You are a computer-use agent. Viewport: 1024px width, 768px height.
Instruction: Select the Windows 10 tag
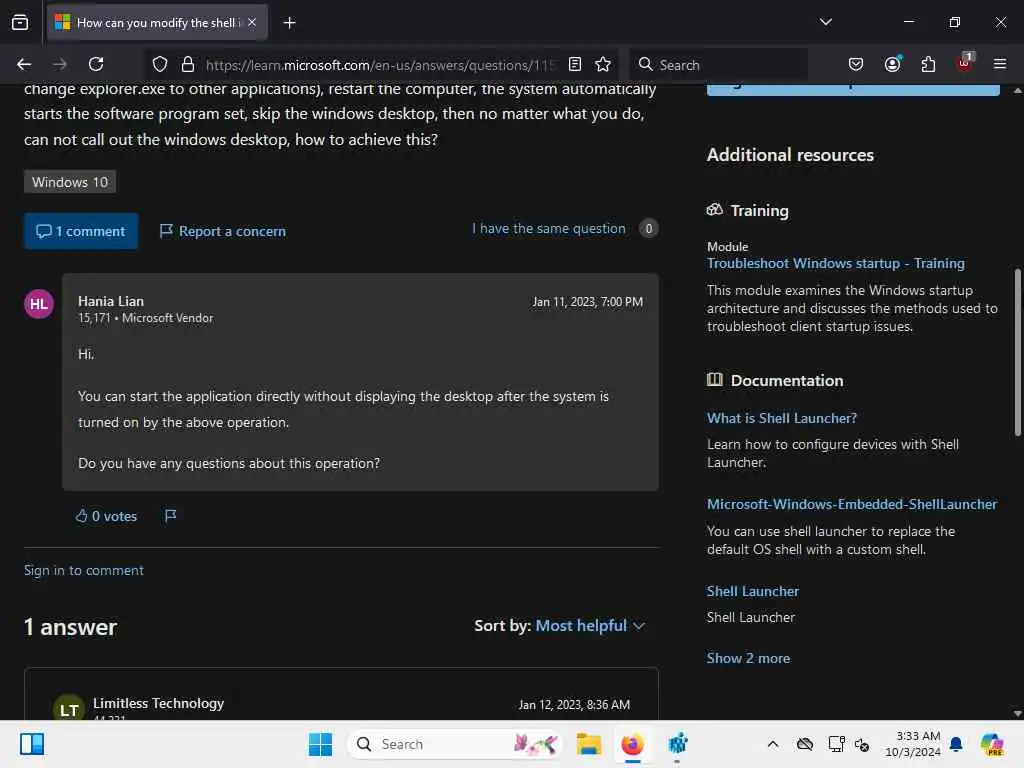(70, 182)
